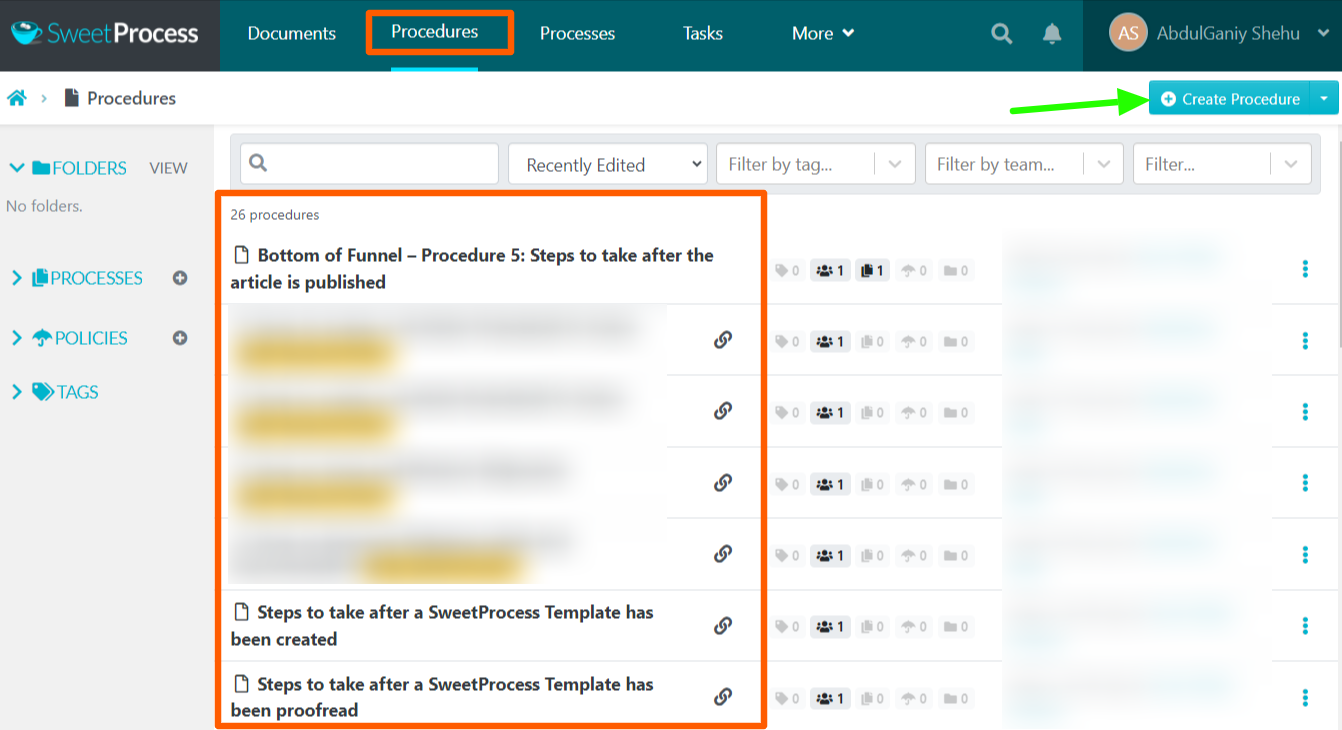Screen dimensions: 1342x730
Task: Click the 'No folders.' text
Action: [44, 206]
